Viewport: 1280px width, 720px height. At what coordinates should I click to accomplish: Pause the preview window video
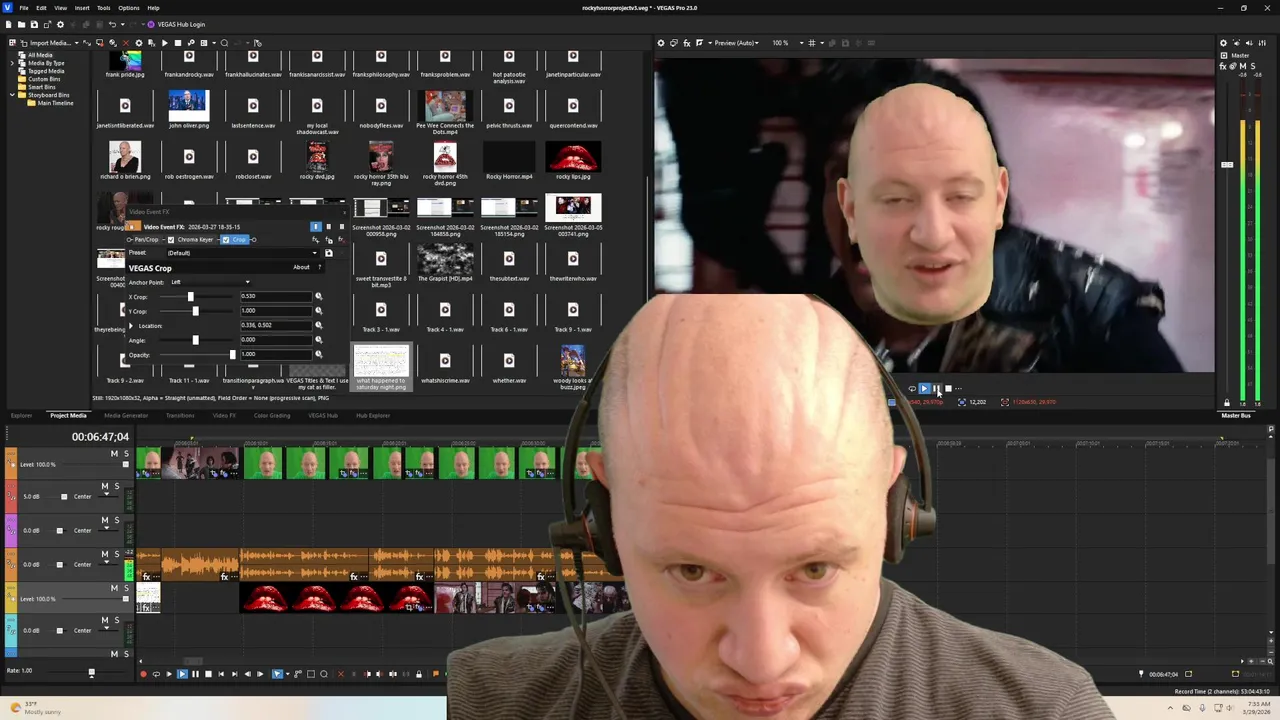pos(936,388)
